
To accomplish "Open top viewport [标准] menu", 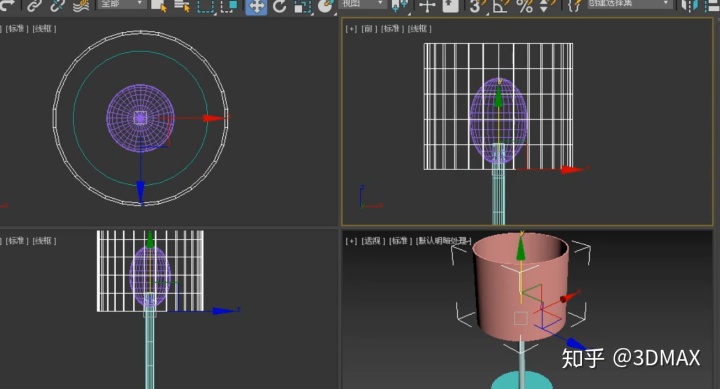I will pyautogui.click(x=17, y=28).
